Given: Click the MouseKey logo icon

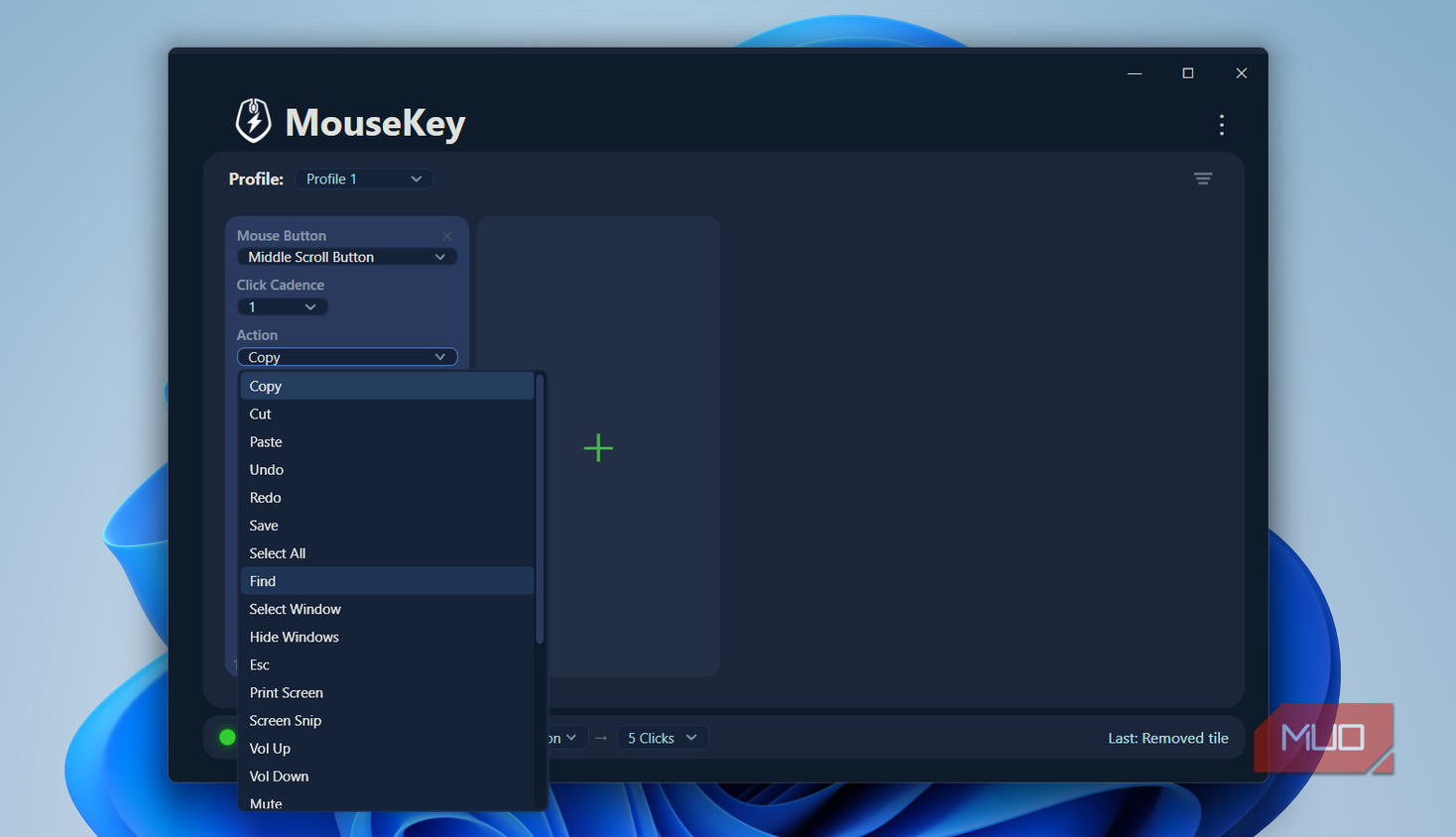Looking at the screenshot, I should click(x=253, y=121).
